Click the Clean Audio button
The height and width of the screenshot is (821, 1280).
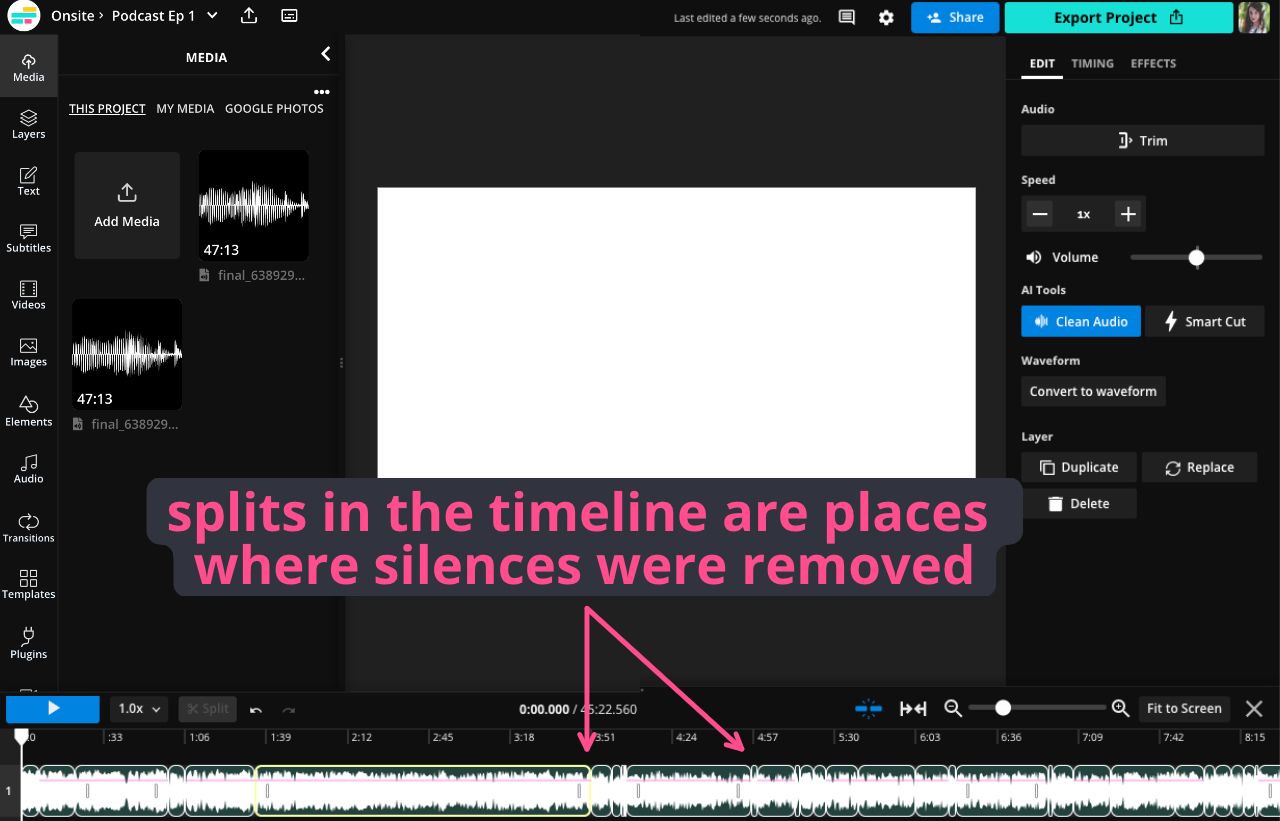tap(1080, 322)
